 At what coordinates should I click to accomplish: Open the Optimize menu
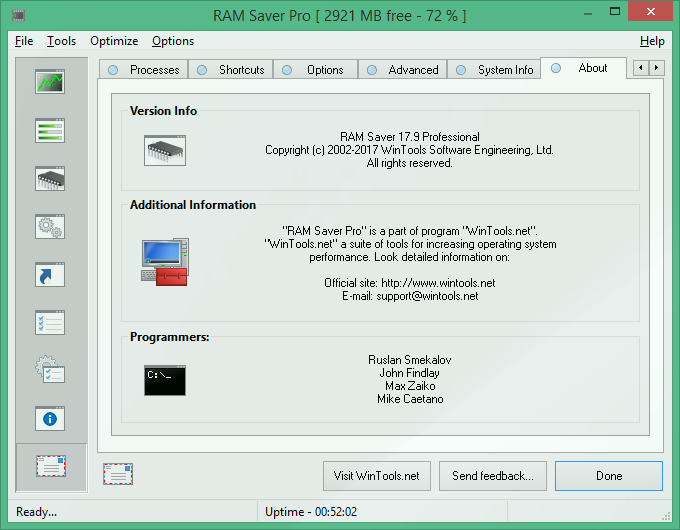pyautogui.click(x=114, y=41)
